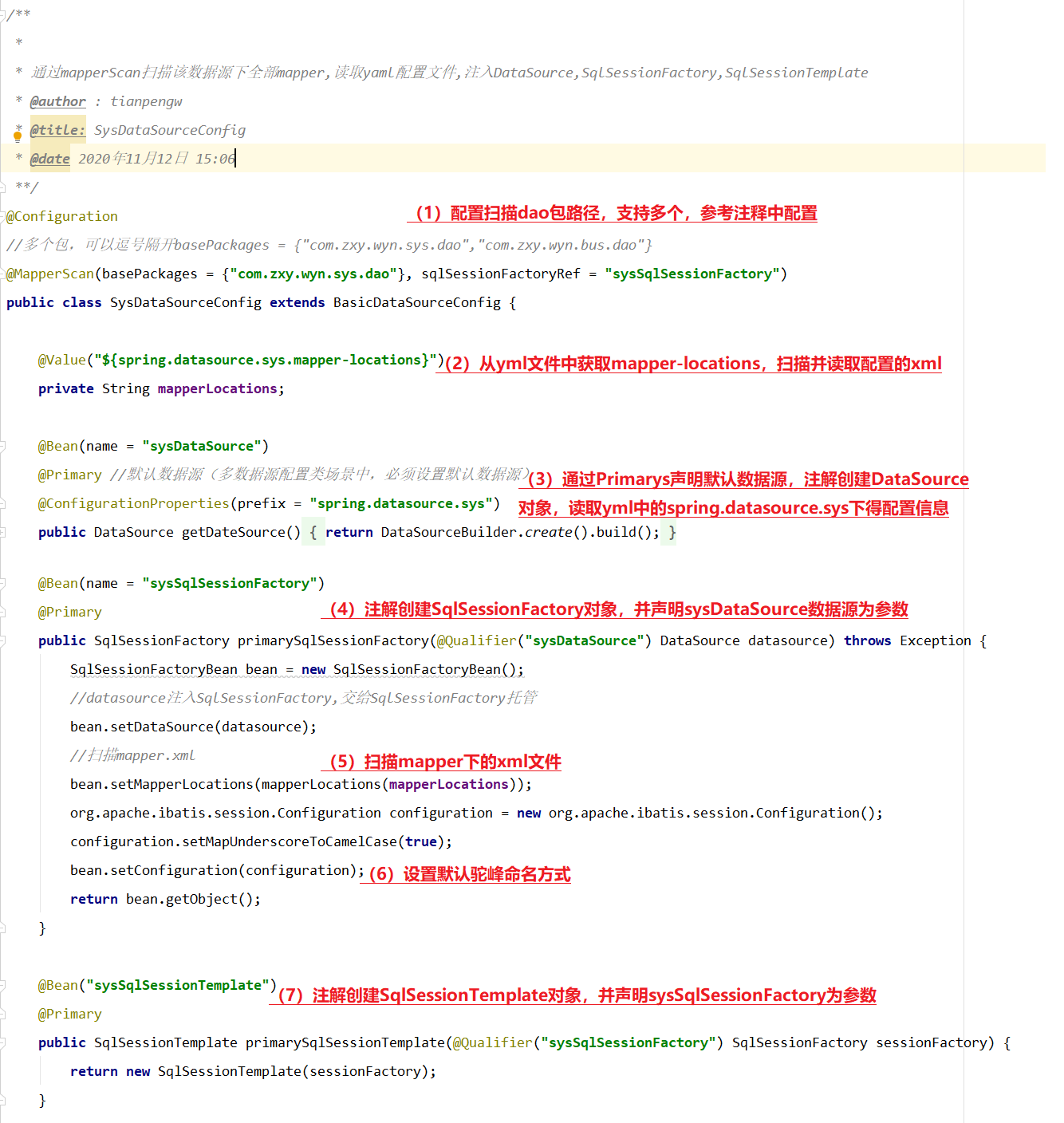The height and width of the screenshot is (1123, 1064).
Task: Click the sqlSessionFactoryRef attribute name
Action: (x=501, y=274)
